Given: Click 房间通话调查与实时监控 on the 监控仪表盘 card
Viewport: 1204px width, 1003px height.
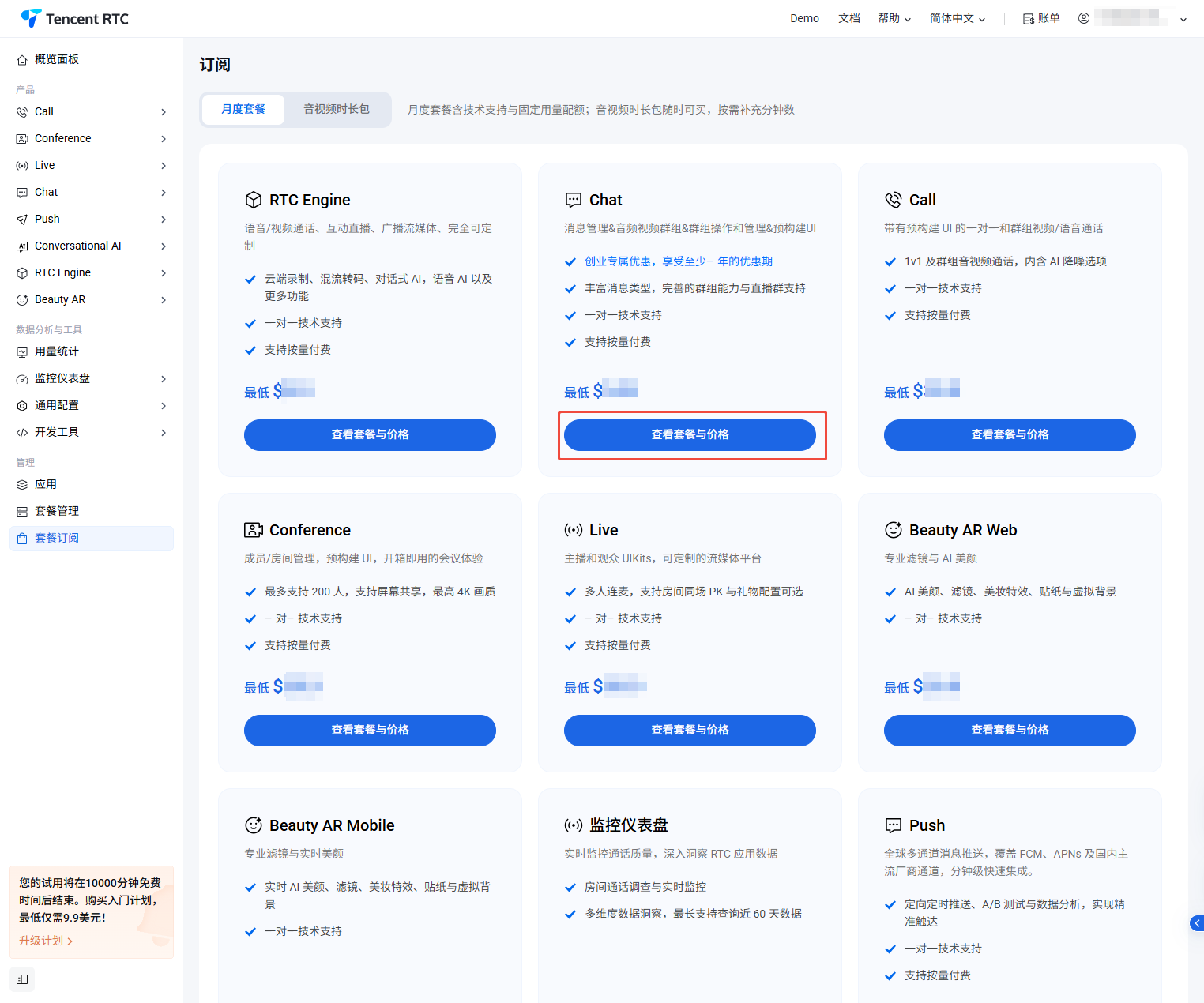Looking at the screenshot, I should coord(645,887).
